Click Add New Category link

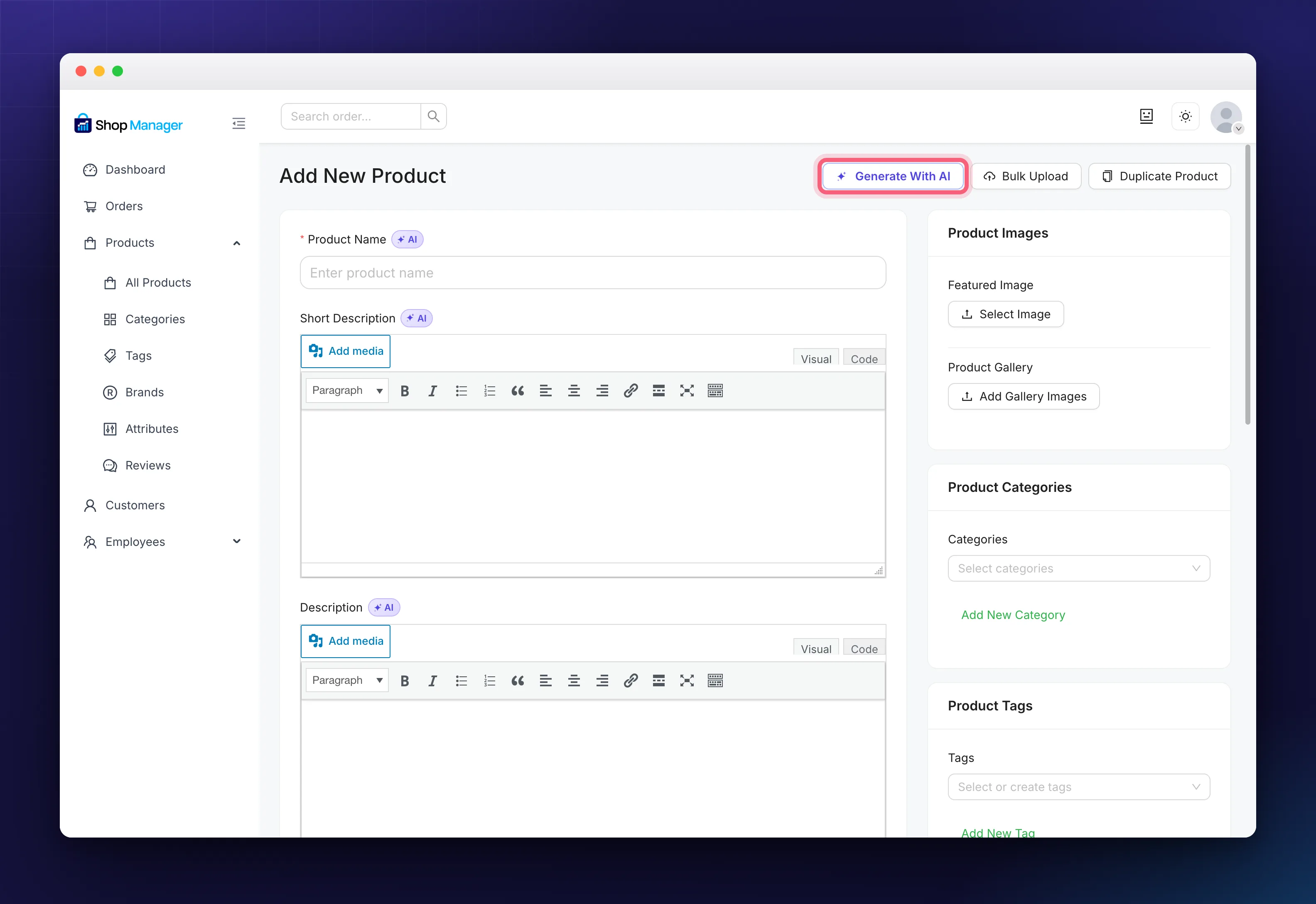tap(1013, 615)
